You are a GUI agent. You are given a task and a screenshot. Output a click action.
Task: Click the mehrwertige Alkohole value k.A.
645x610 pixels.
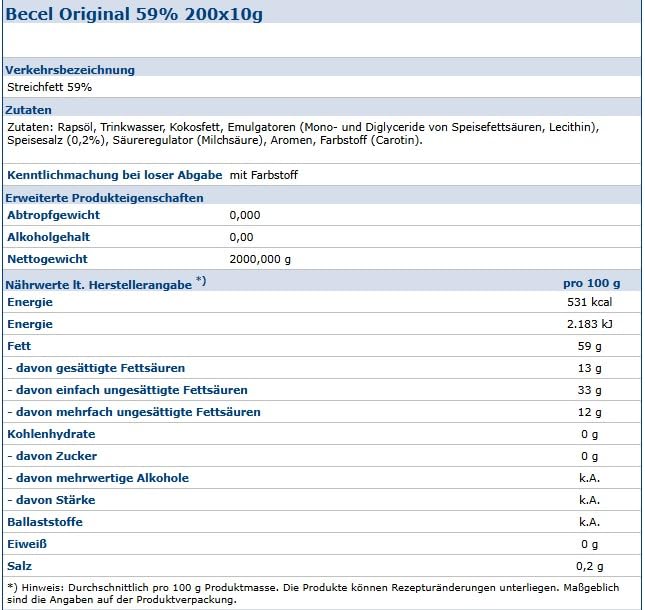tap(589, 478)
